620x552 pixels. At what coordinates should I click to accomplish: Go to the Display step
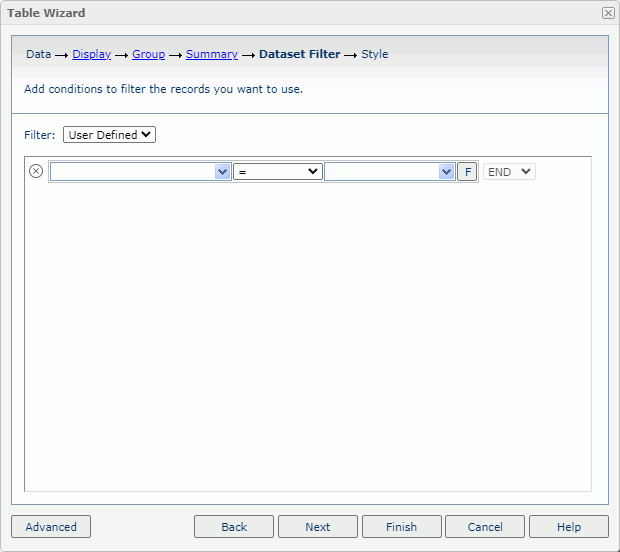[x=92, y=54]
